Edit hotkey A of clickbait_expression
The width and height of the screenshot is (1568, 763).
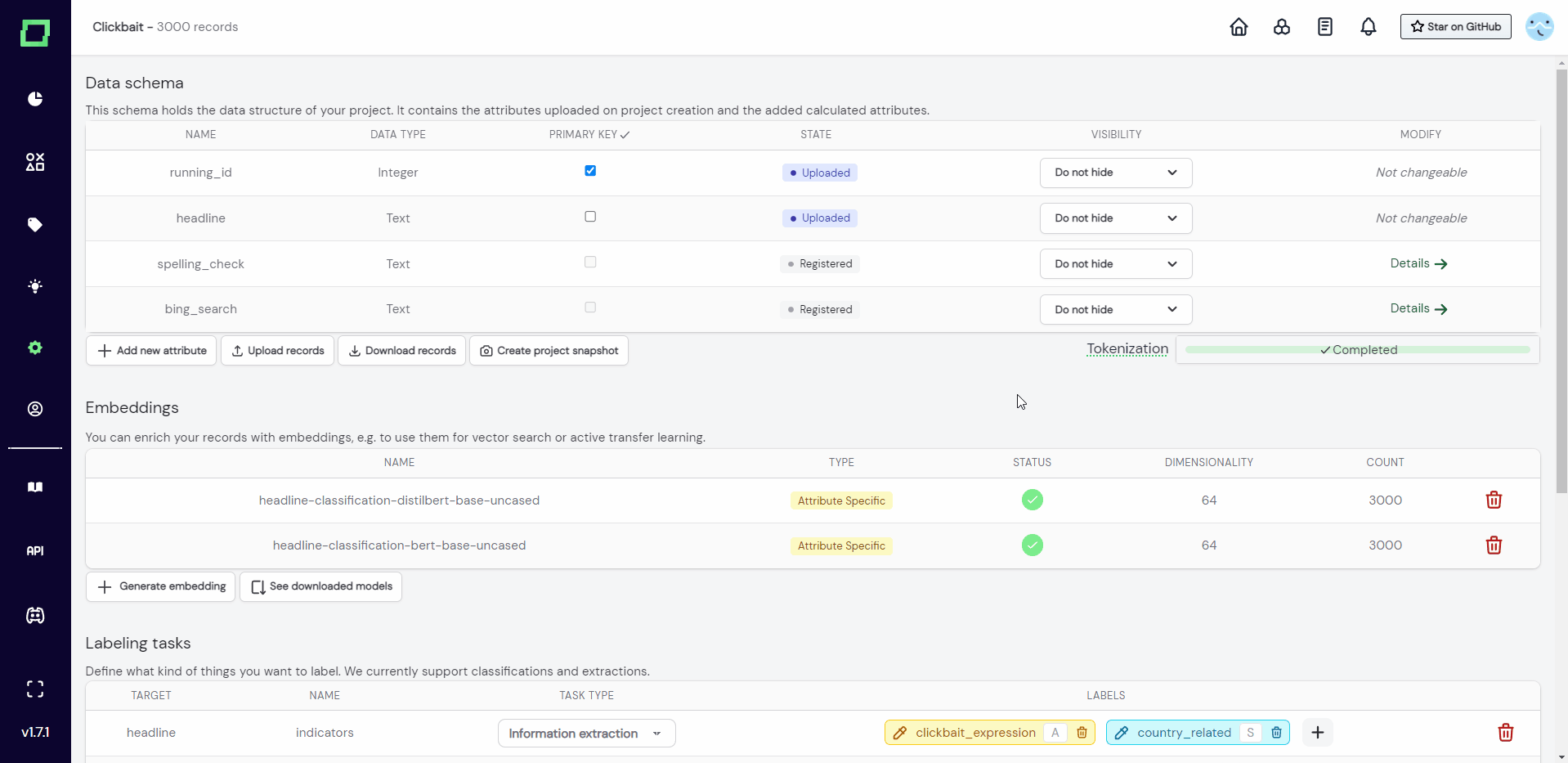point(1055,733)
